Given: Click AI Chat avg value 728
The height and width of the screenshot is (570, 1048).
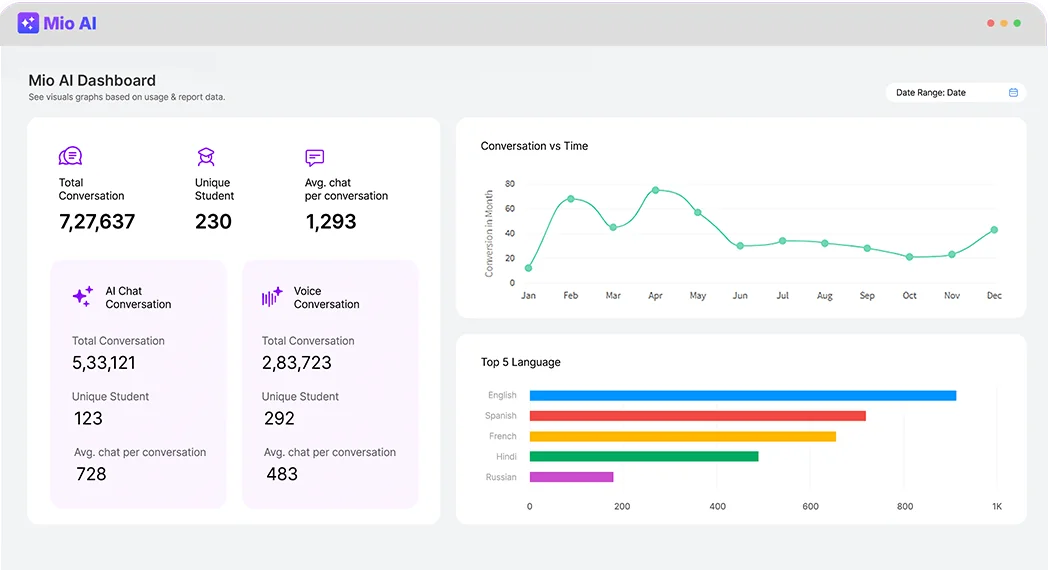Looking at the screenshot, I should click(x=91, y=474).
